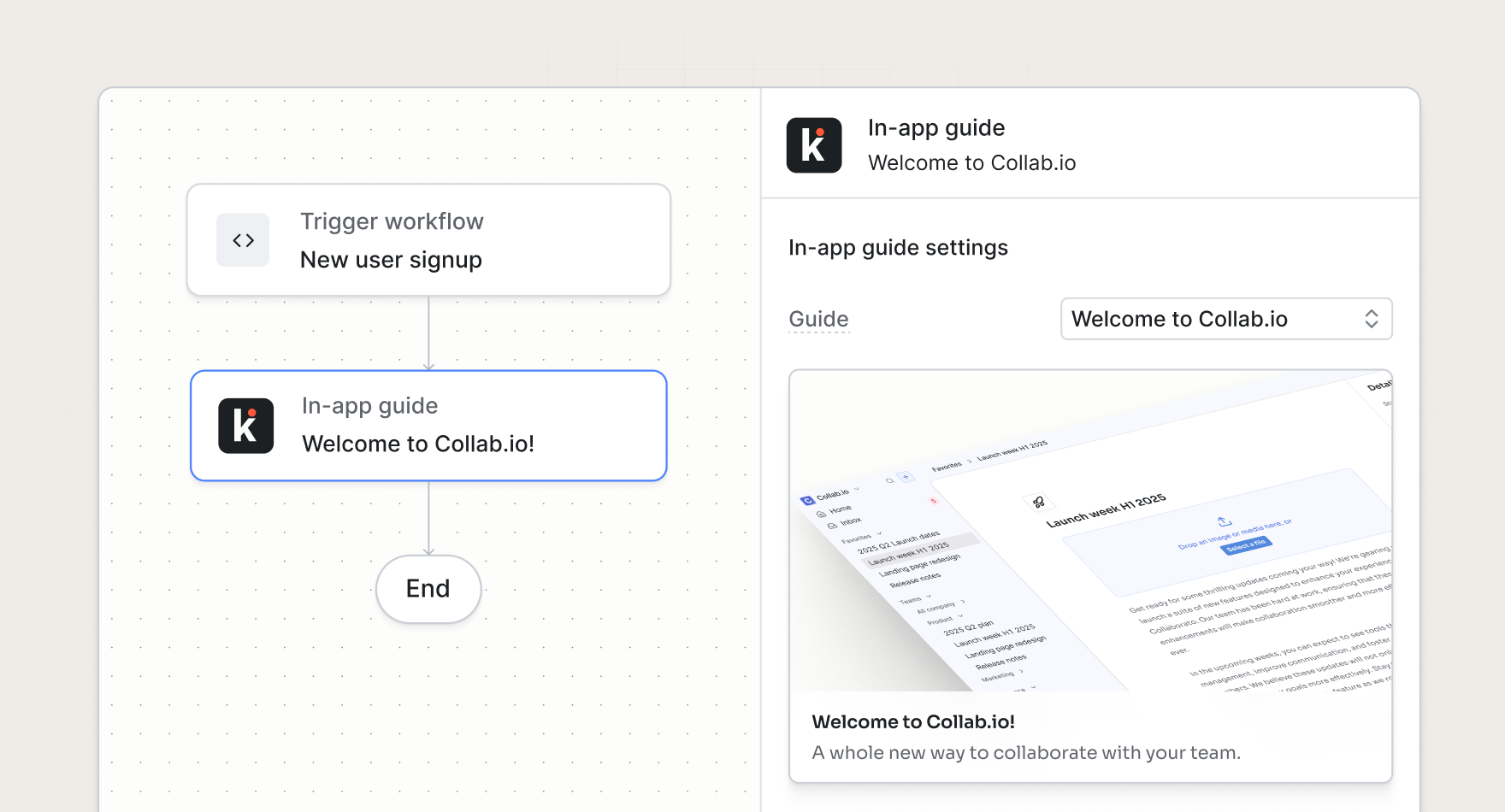Click the End node of the workflow
The width and height of the screenshot is (1505, 812).
click(x=428, y=589)
